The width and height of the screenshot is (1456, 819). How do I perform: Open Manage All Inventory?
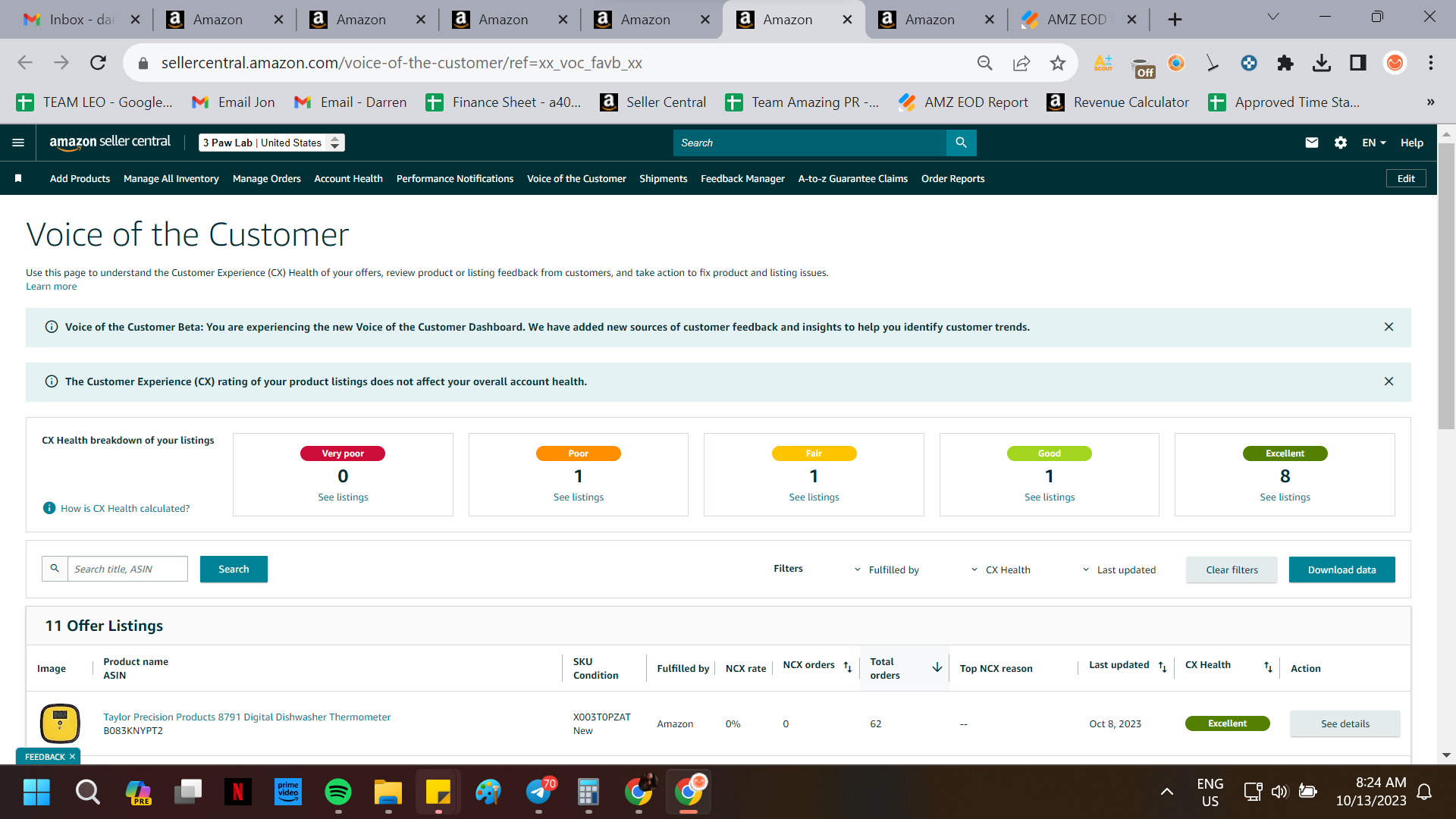pyautogui.click(x=171, y=178)
